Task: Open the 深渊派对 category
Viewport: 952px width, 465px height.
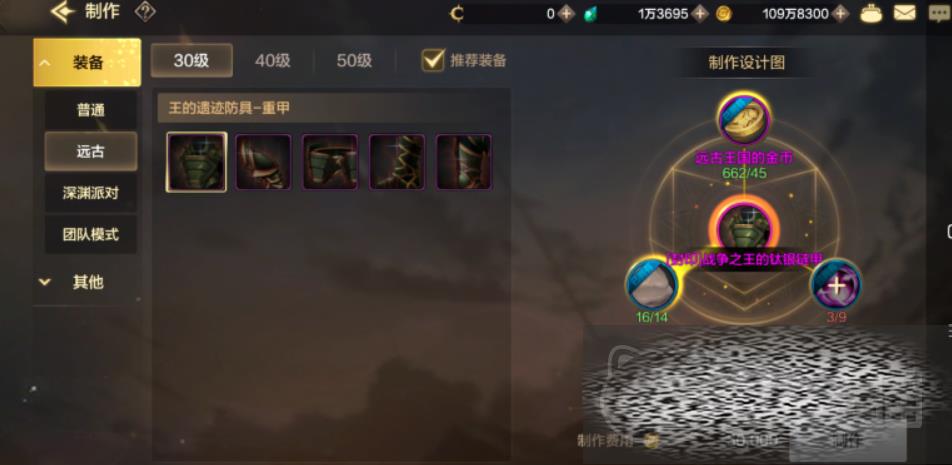Action: click(x=90, y=193)
